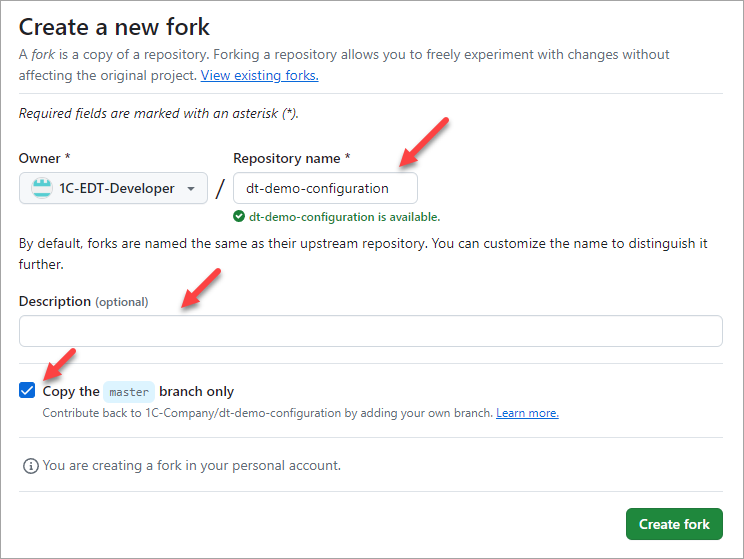The height and width of the screenshot is (559, 744).
Task: Click the info icon beside personal account note
Action: [x=30, y=466]
